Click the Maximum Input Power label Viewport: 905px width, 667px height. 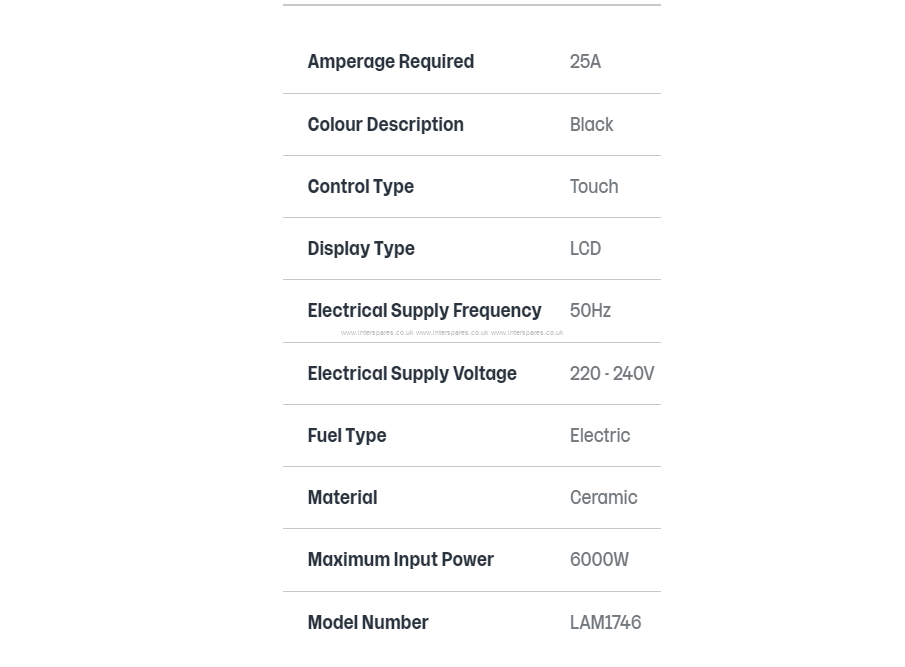[x=401, y=560]
